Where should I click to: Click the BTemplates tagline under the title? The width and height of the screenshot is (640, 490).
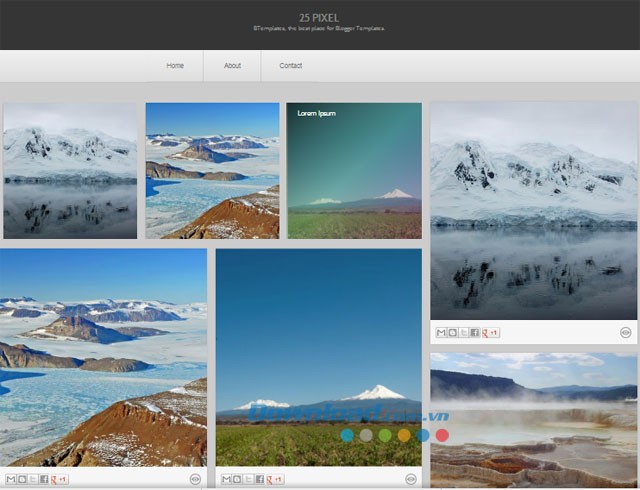(x=319, y=29)
